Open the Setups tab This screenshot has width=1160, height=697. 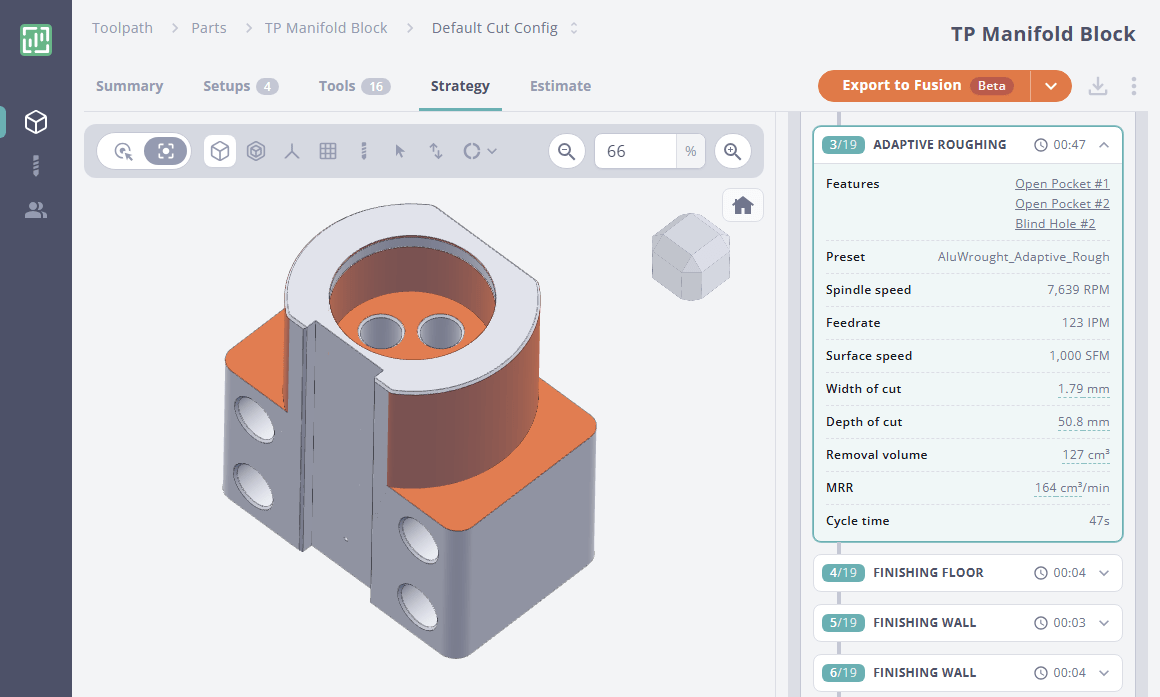click(x=228, y=86)
